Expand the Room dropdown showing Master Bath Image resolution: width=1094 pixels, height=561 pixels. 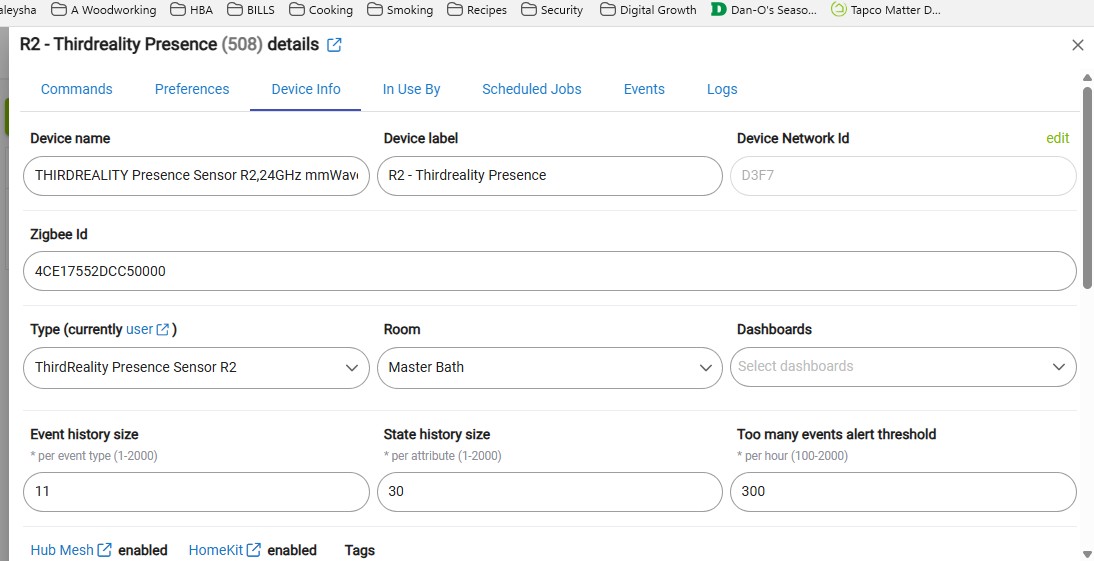pyautogui.click(x=550, y=368)
